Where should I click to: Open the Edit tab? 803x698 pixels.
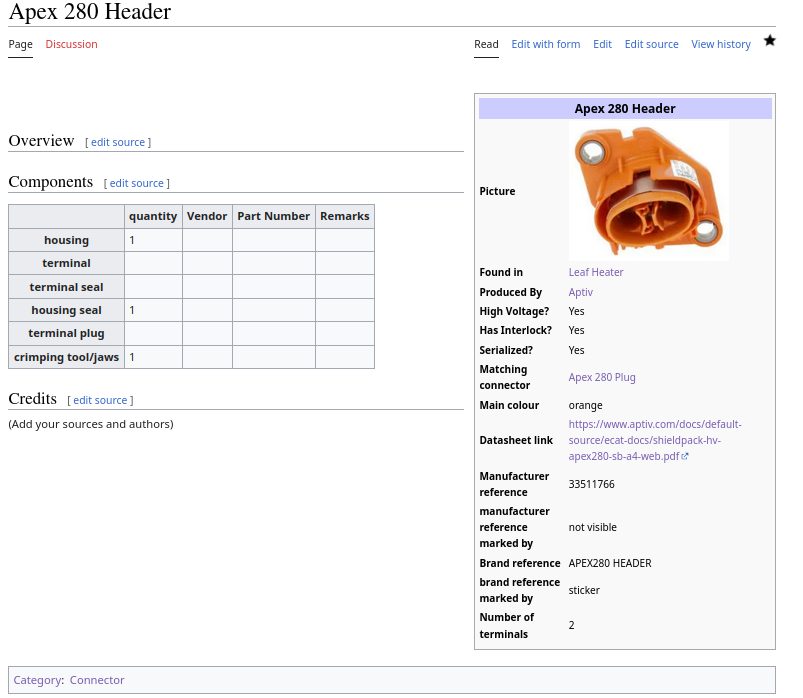click(602, 44)
